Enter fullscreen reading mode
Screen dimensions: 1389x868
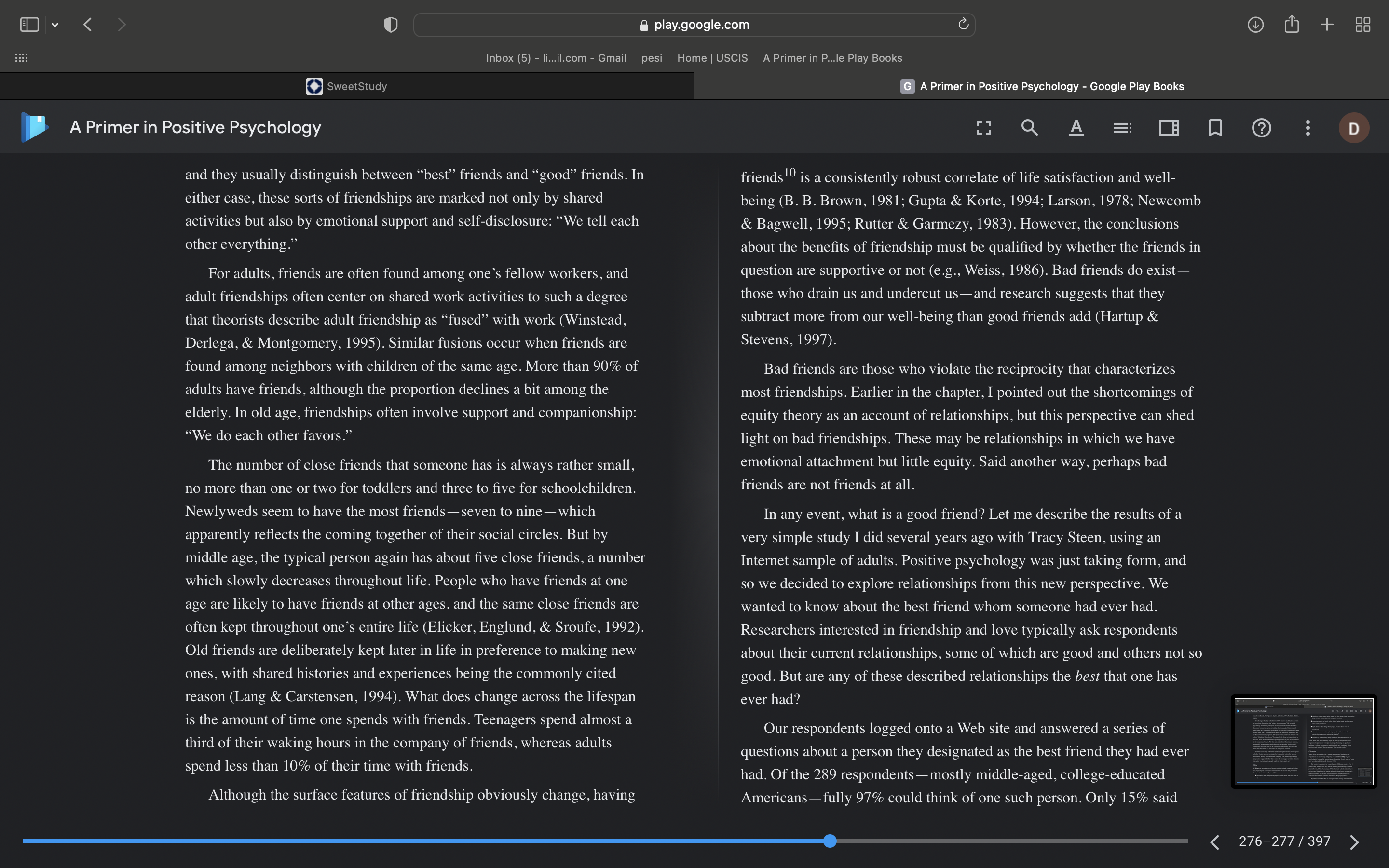point(984,127)
